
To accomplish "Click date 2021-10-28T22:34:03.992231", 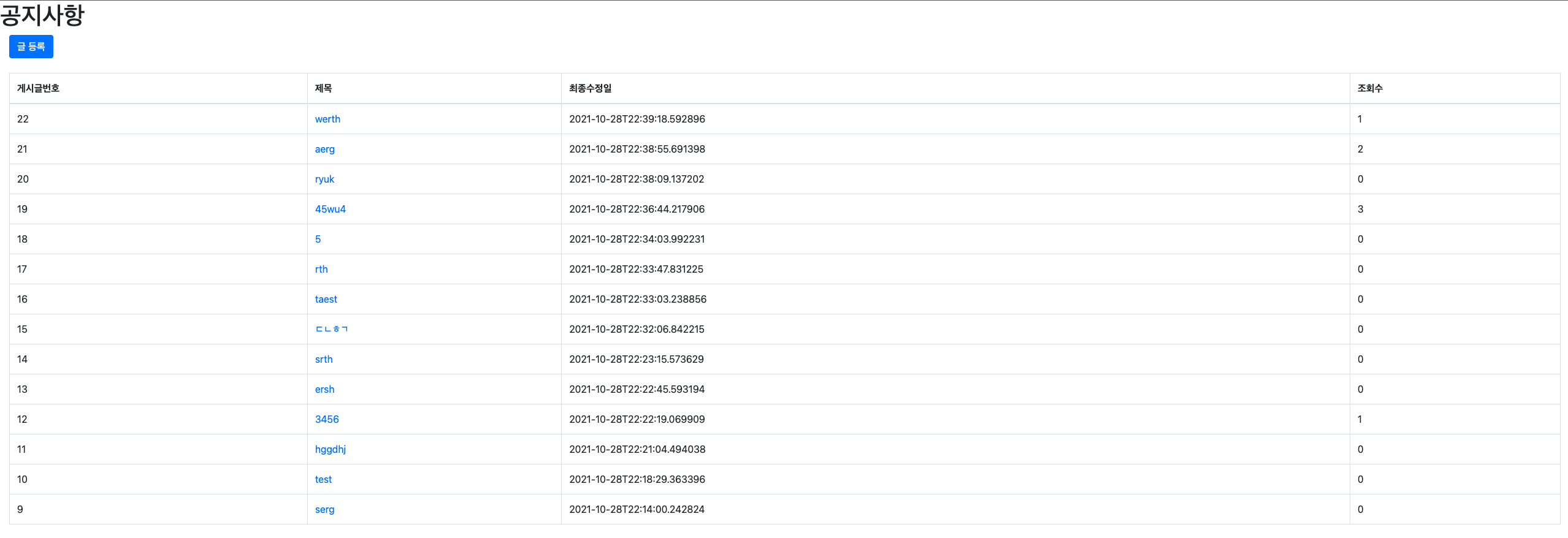I will tap(637, 239).
